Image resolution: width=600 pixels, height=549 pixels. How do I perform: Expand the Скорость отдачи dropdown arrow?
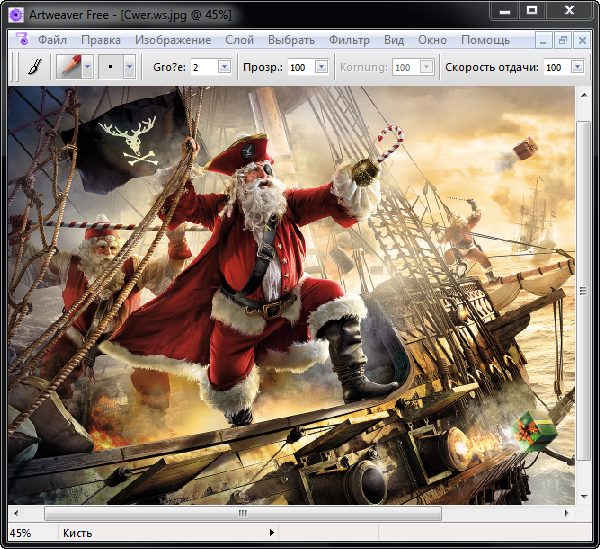(577, 67)
